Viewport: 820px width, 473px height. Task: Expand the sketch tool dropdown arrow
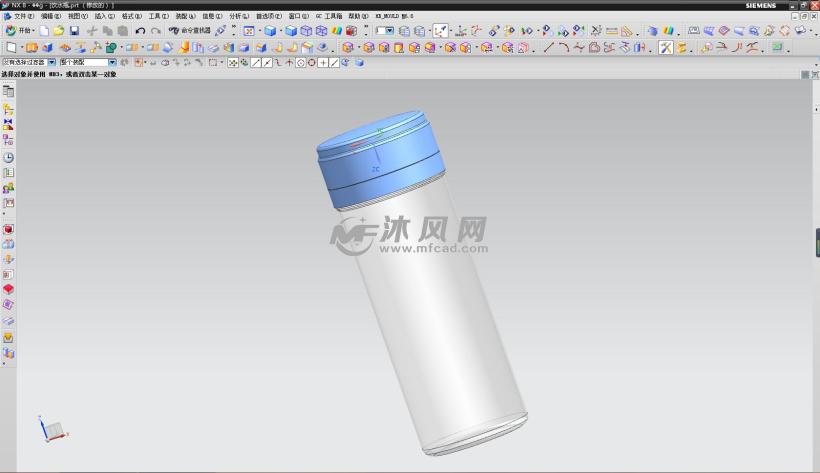coord(22,48)
